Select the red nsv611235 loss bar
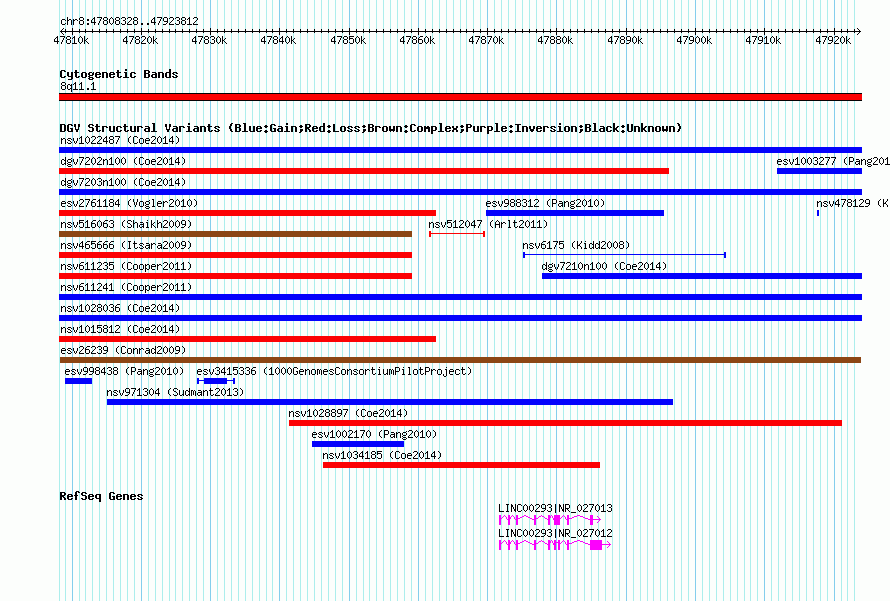This screenshot has height=601, width=890. [236, 276]
